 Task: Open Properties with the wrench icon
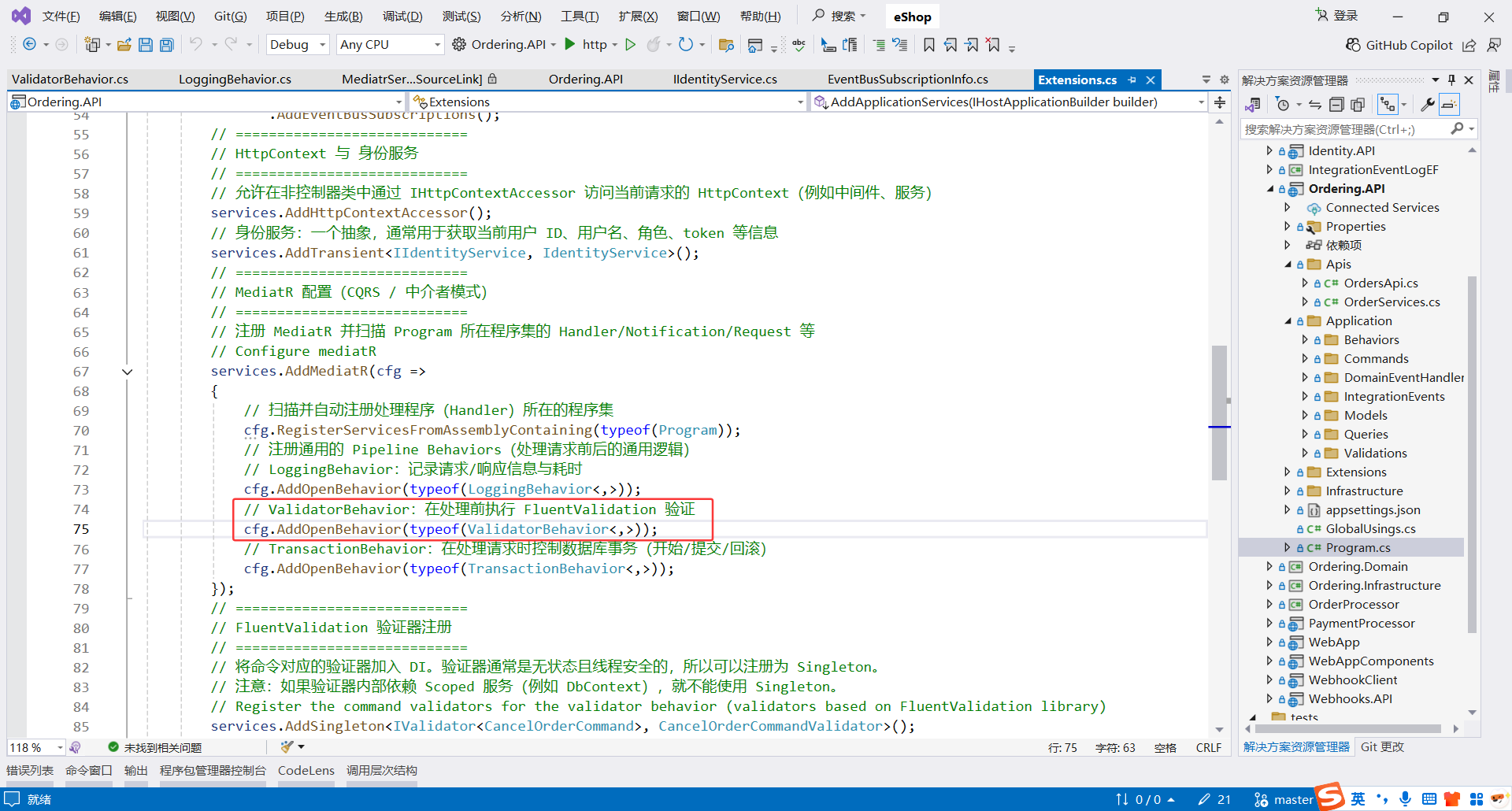[x=1428, y=104]
